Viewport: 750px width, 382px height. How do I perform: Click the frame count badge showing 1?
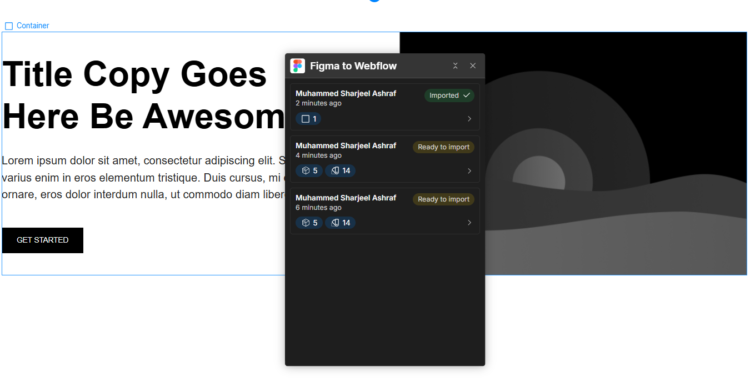click(309, 119)
